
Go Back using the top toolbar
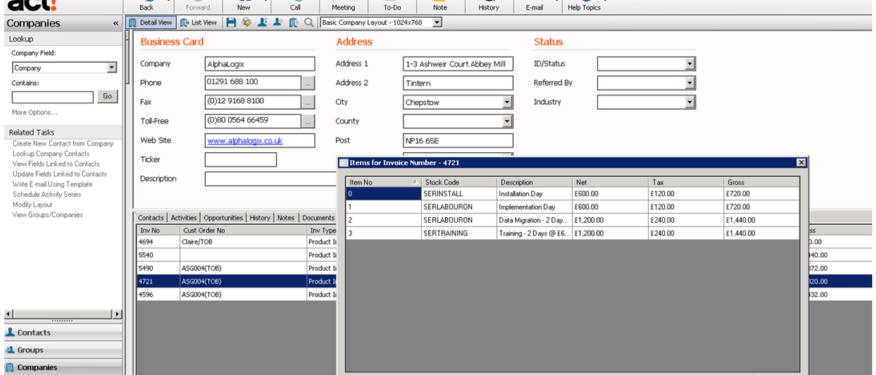(x=146, y=7)
